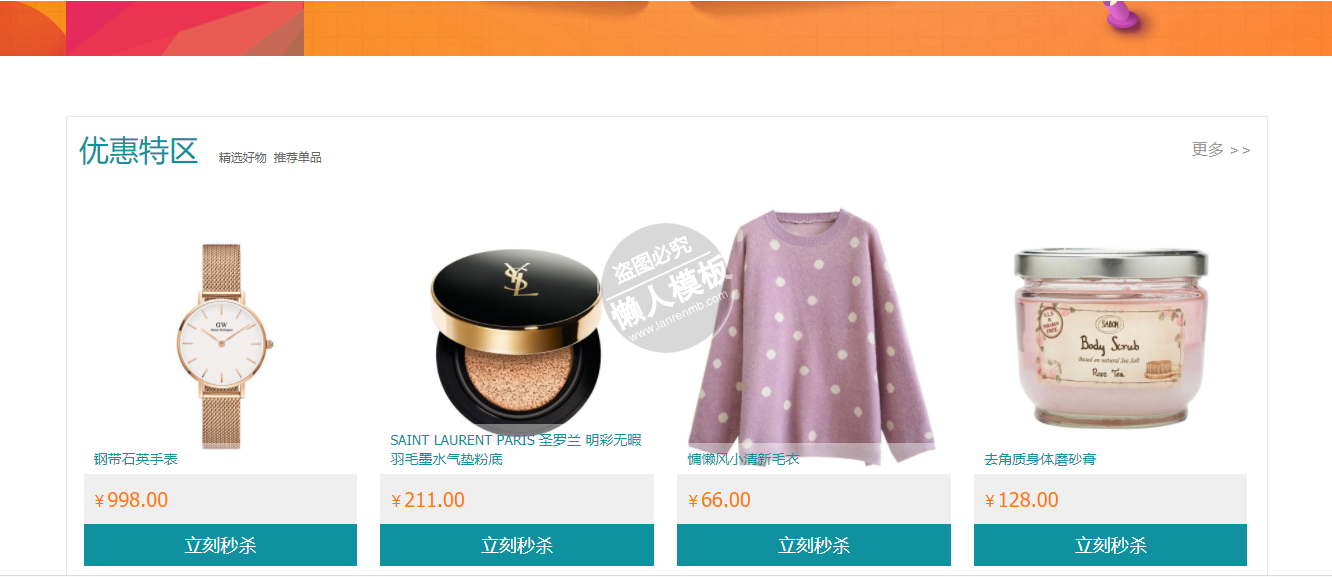Image resolution: width=1332 pixels, height=577 pixels.
Task: Open the SAINT LAURENT PARIS cushion title
Action: [x=516, y=450]
